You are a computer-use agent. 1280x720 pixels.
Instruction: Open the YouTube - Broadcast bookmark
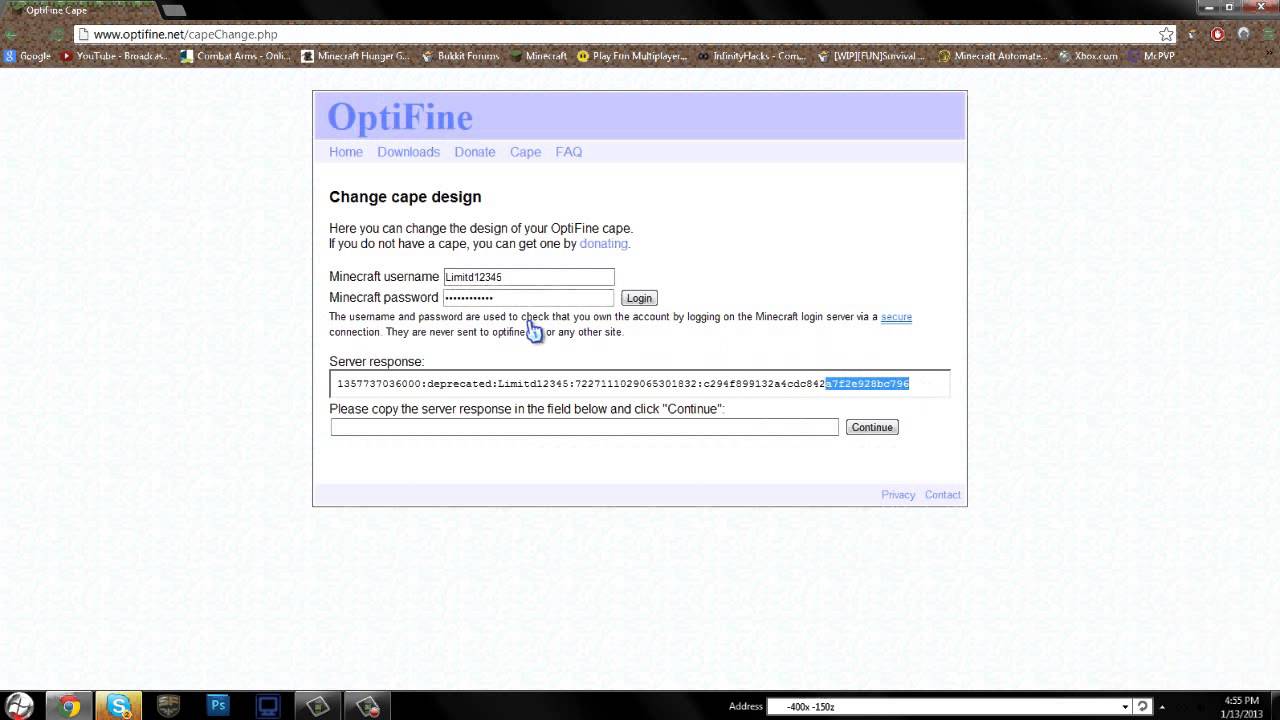(x=115, y=56)
